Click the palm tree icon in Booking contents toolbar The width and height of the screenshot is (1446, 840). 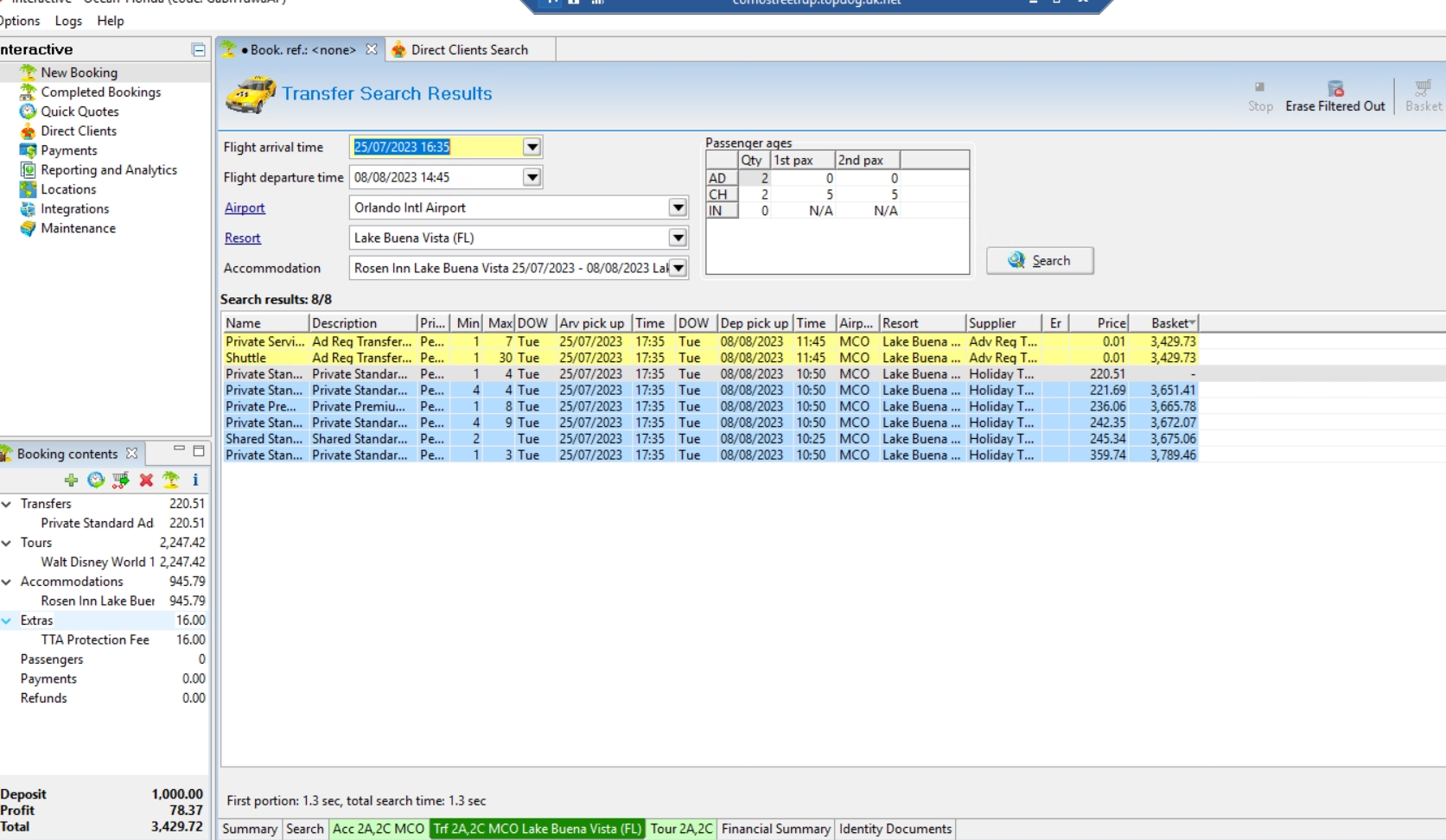point(171,480)
